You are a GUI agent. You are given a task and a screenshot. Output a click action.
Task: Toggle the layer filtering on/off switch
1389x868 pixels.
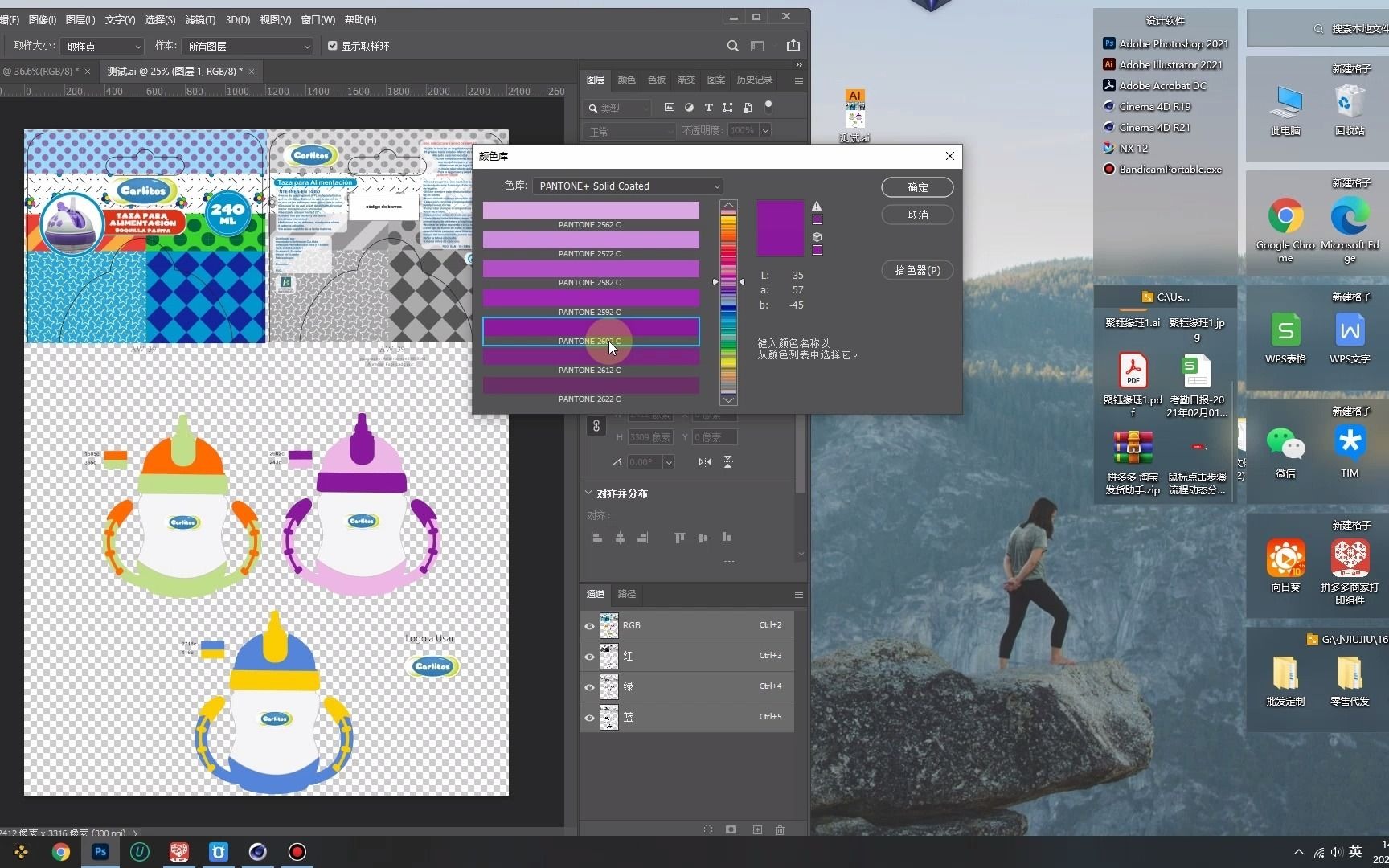[x=768, y=106]
